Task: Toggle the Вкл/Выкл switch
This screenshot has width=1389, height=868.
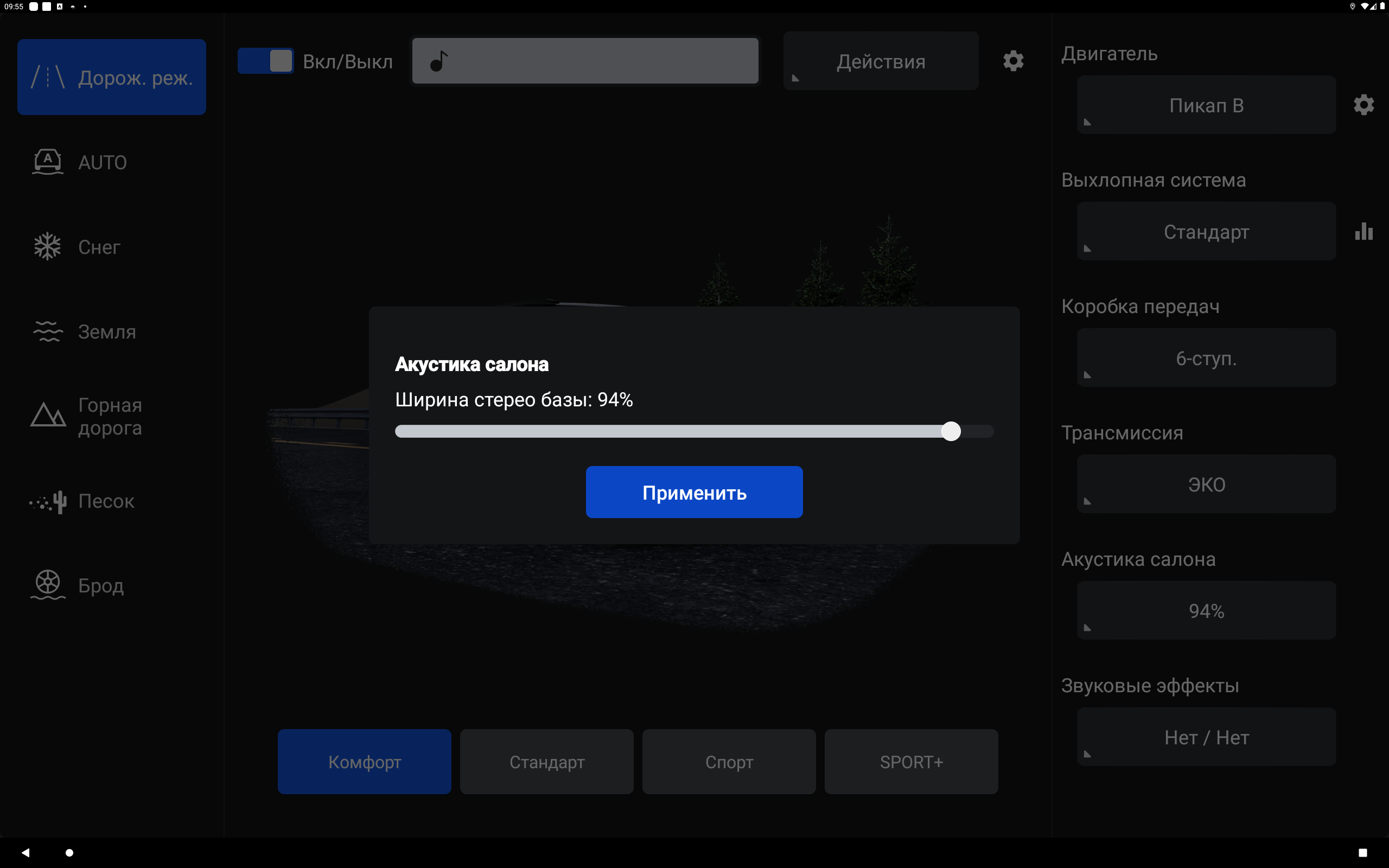Action: 266,61
